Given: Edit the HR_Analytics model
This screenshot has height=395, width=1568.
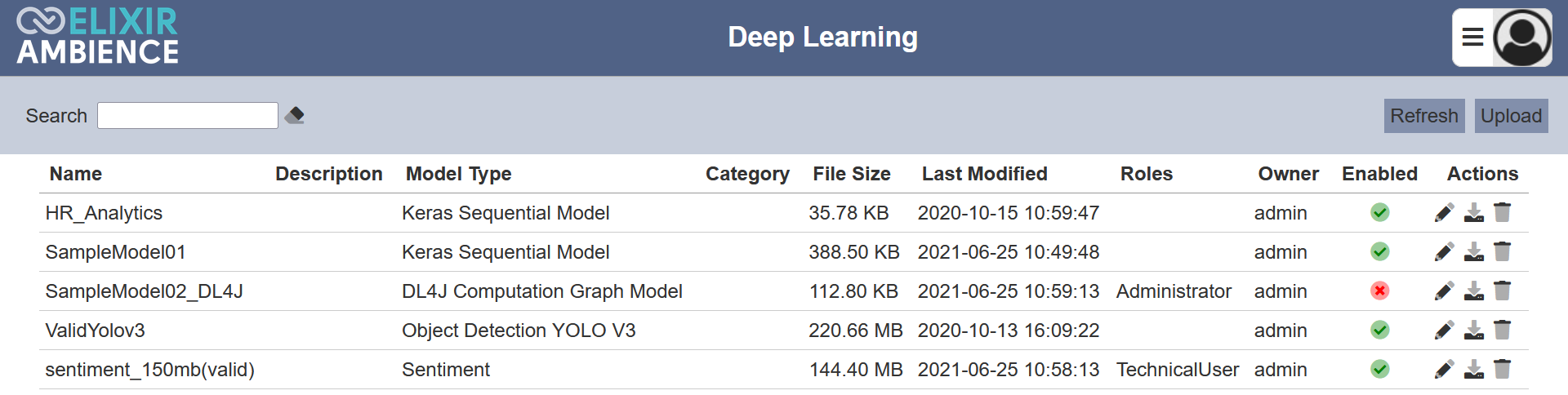Looking at the screenshot, I should click(1444, 213).
